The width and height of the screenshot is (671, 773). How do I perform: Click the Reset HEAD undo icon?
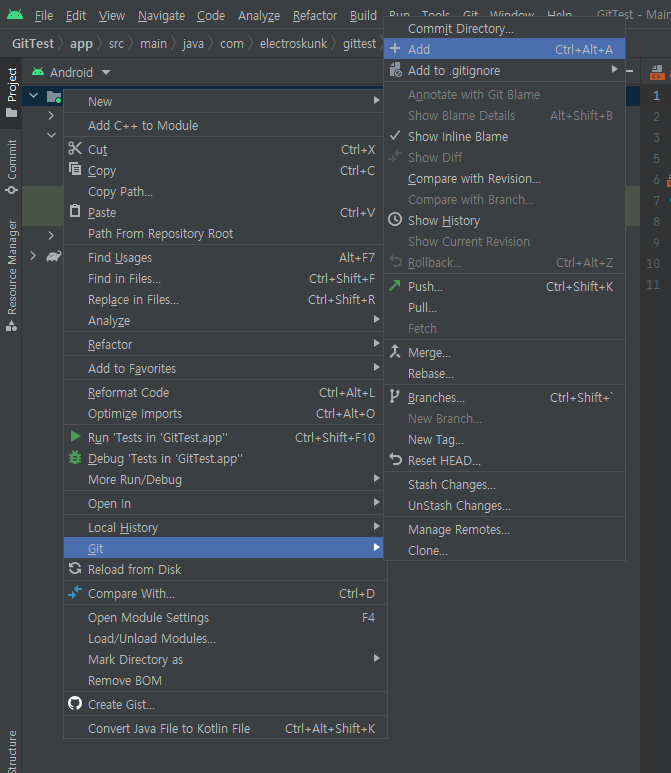(395, 459)
